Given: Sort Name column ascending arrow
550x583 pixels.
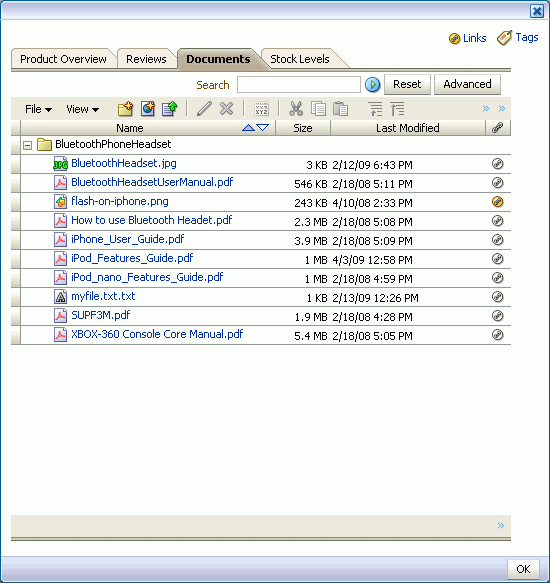Looking at the screenshot, I should coord(248,128).
